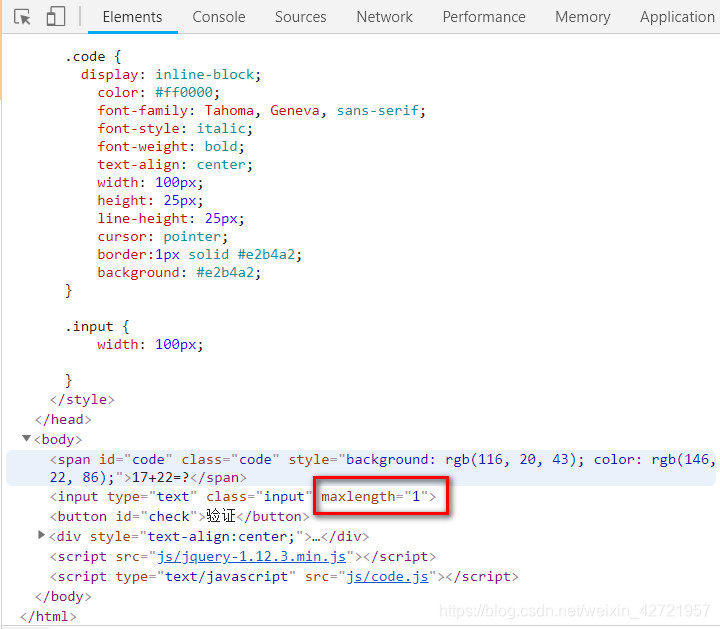720x629 pixels.
Task: Open the Memory tab
Action: click(582, 17)
